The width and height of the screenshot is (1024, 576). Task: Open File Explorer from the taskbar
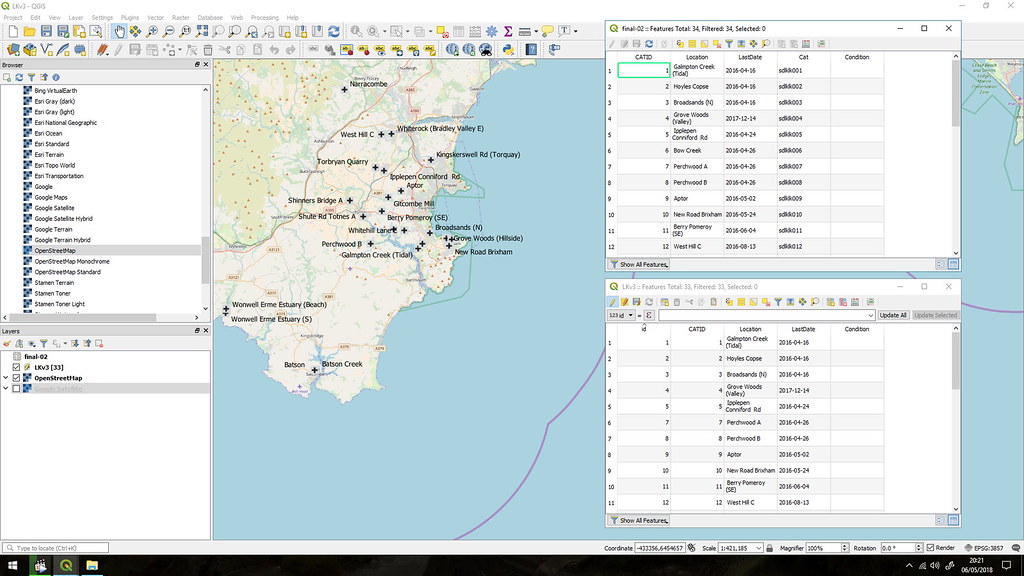[x=91, y=566]
